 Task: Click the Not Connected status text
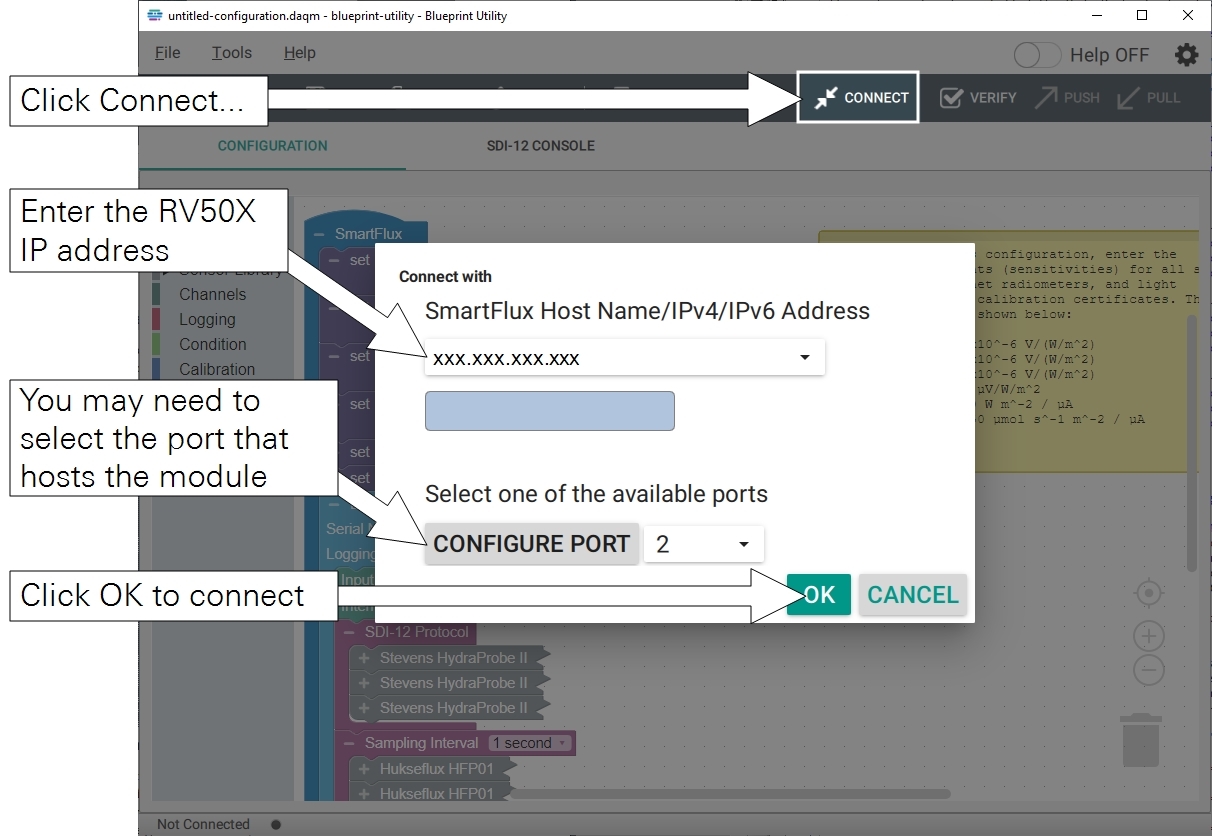tap(203, 825)
